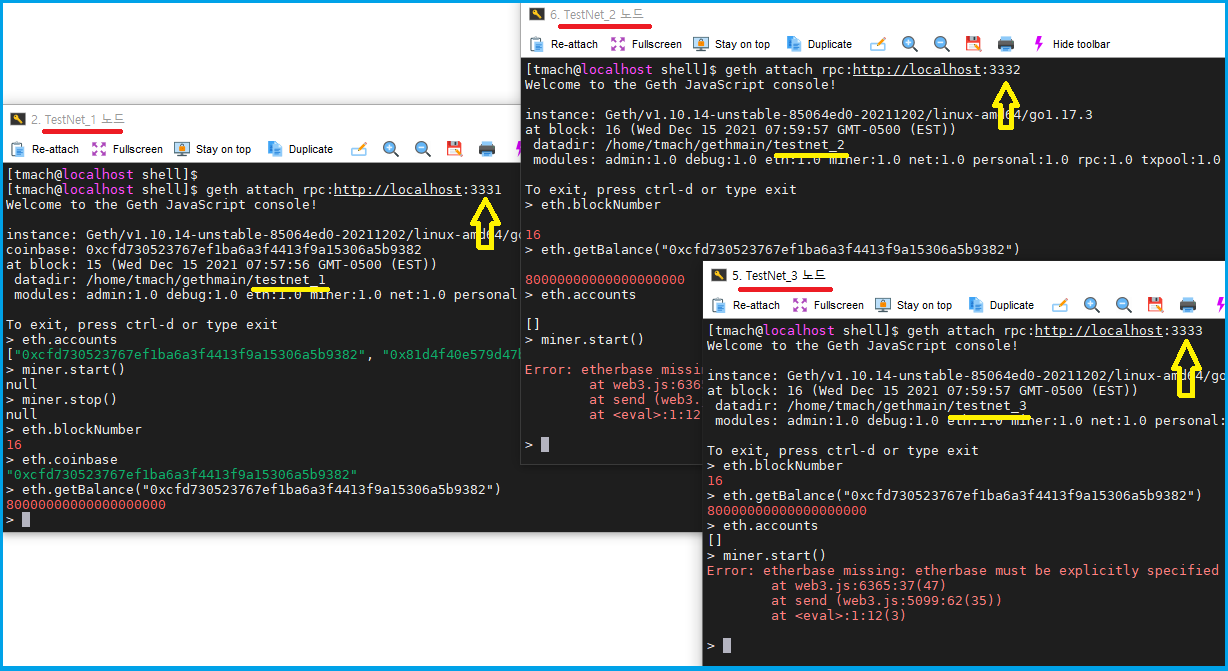Click http://localhost link in TestNet_2 terminal

(x=916, y=70)
